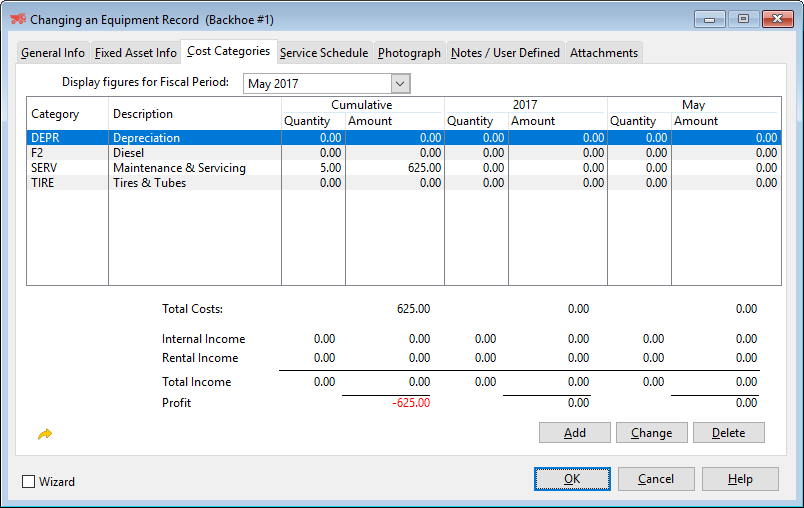Open the Fiscal Period dropdown arrow
The width and height of the screenshot is (804, 508).
click(x=400, y=84)
